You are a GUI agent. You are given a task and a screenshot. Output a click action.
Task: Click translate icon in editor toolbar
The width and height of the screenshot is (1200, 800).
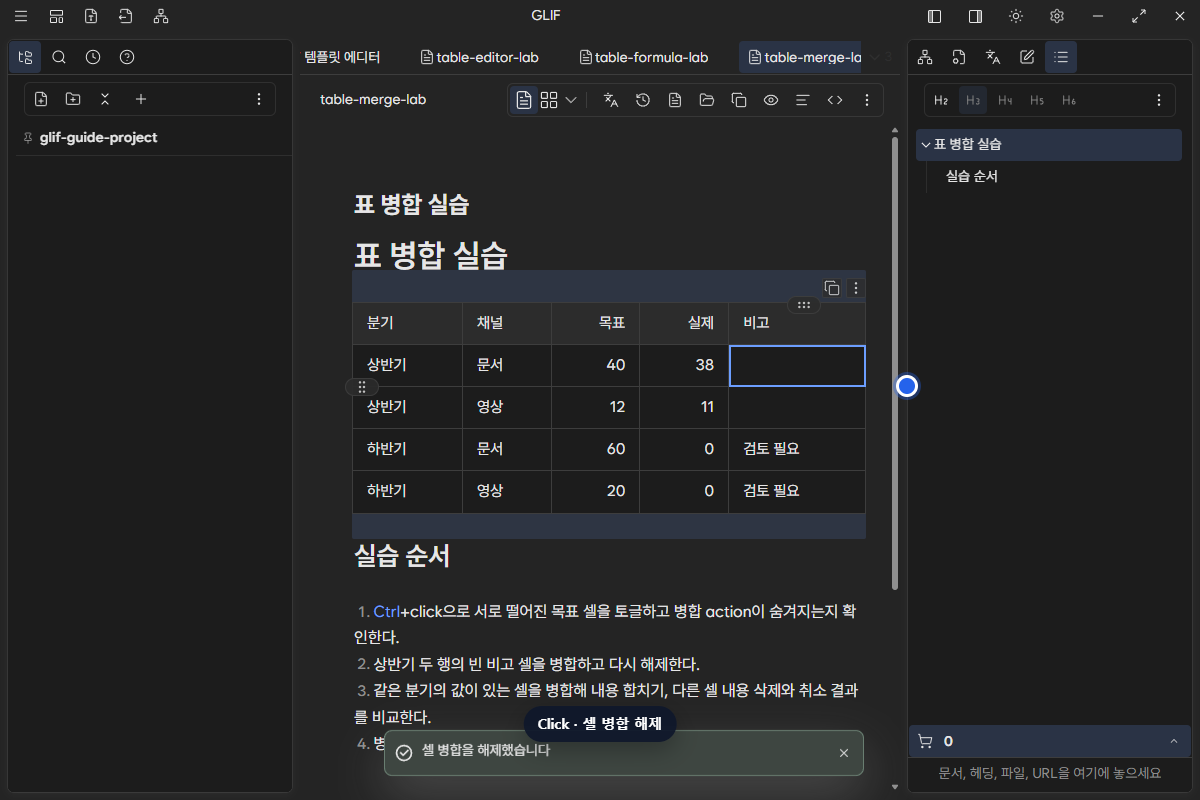(611, 100)
